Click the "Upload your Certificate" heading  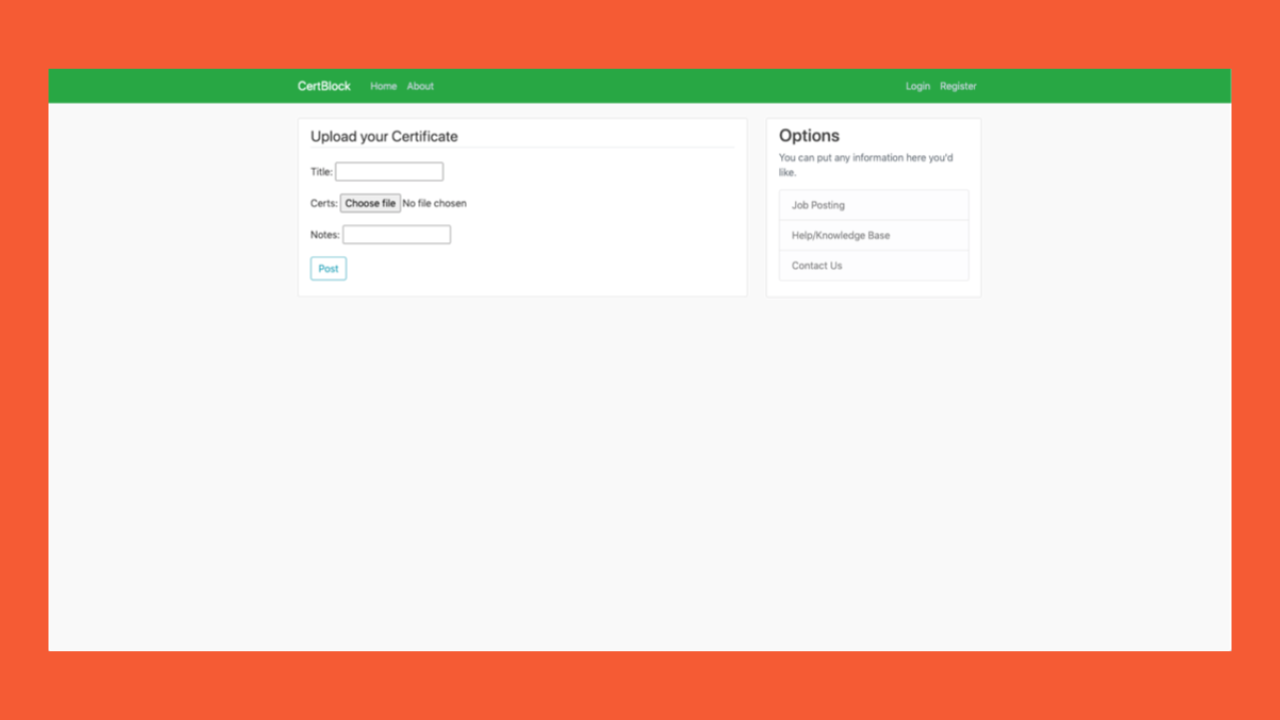coord(384,136)
